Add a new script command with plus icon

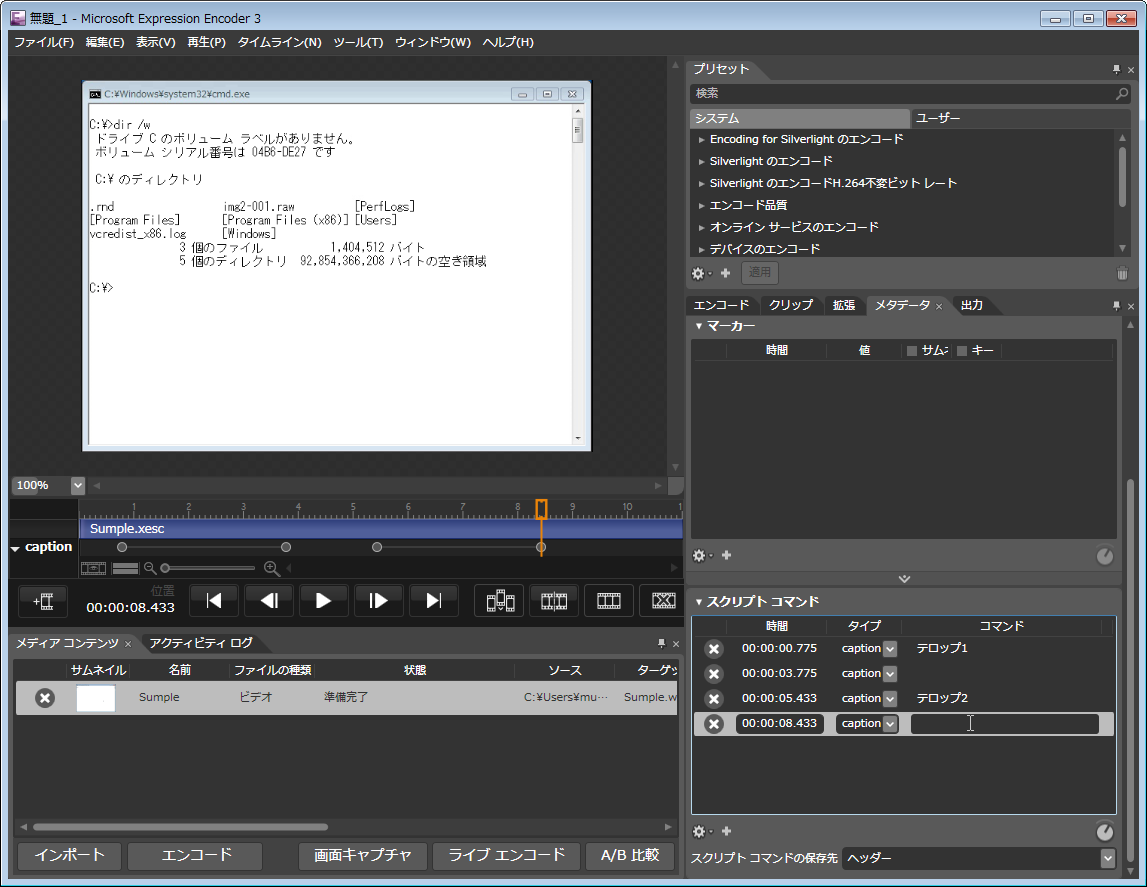[x=726, y=831]
